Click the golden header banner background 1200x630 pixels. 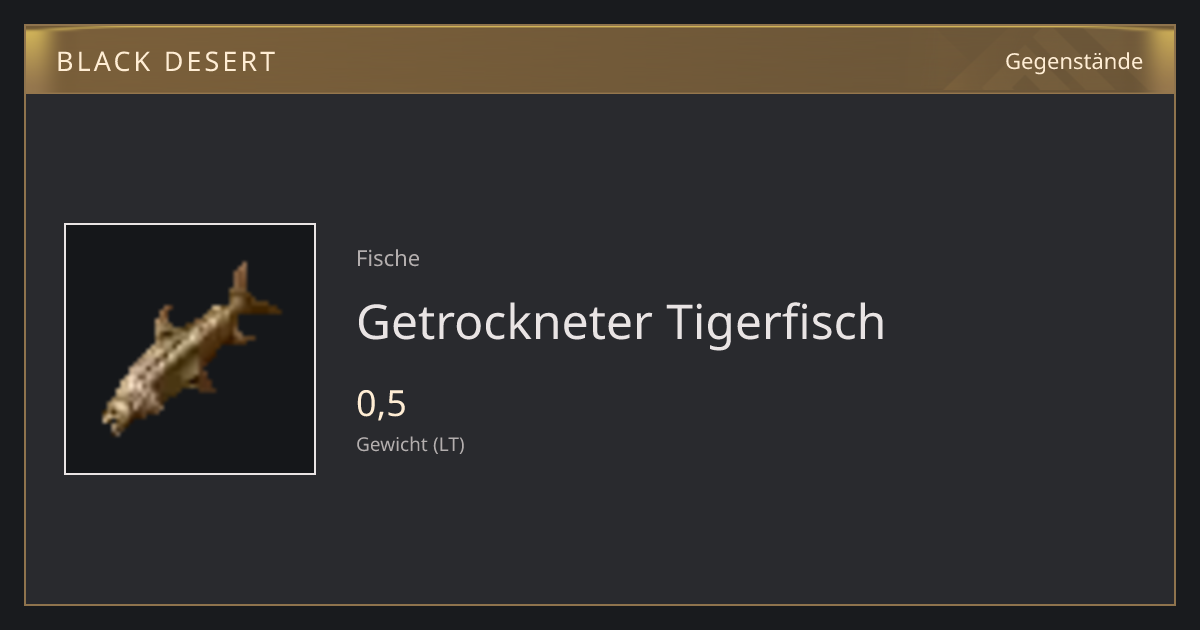600,60
